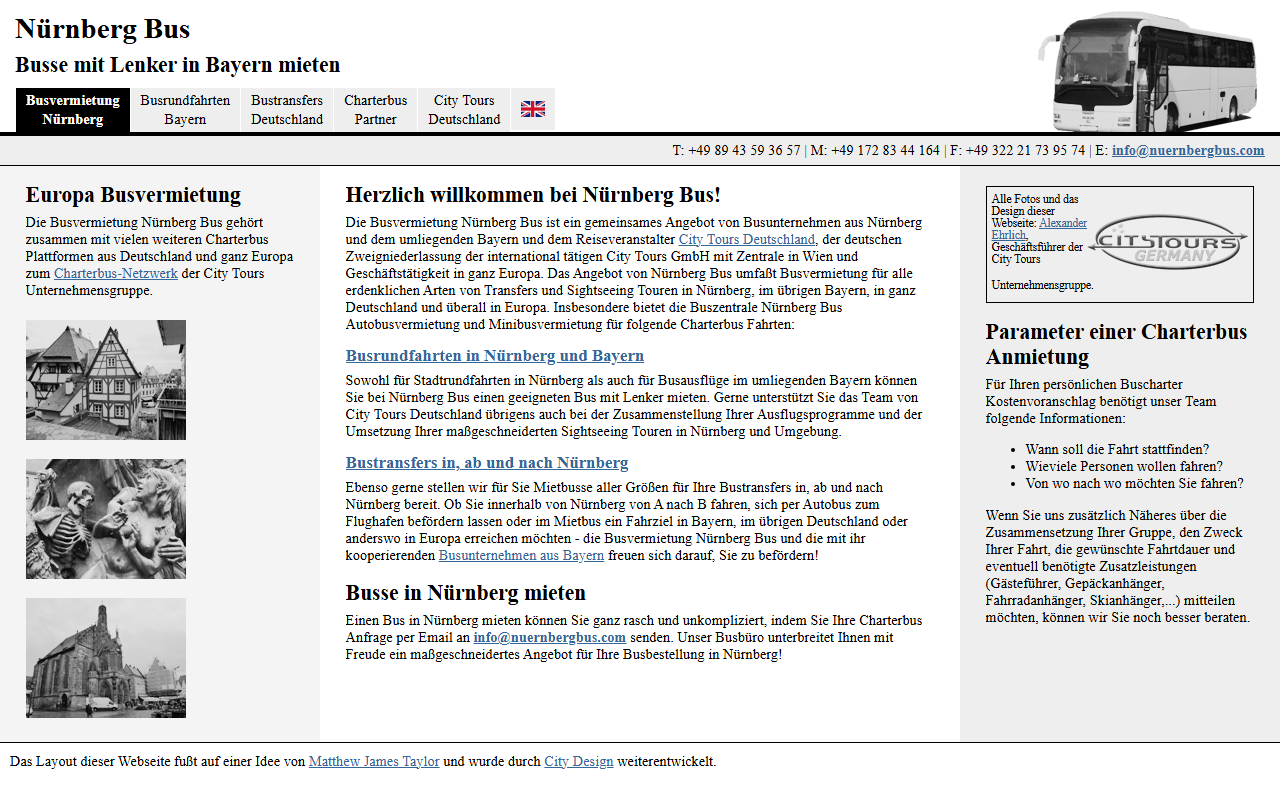The width and height of the screenshot is (1280, 800).
Task: Click the Busse mit Lenker in Bayern mieten subtitle
Action: coord(178,65)
